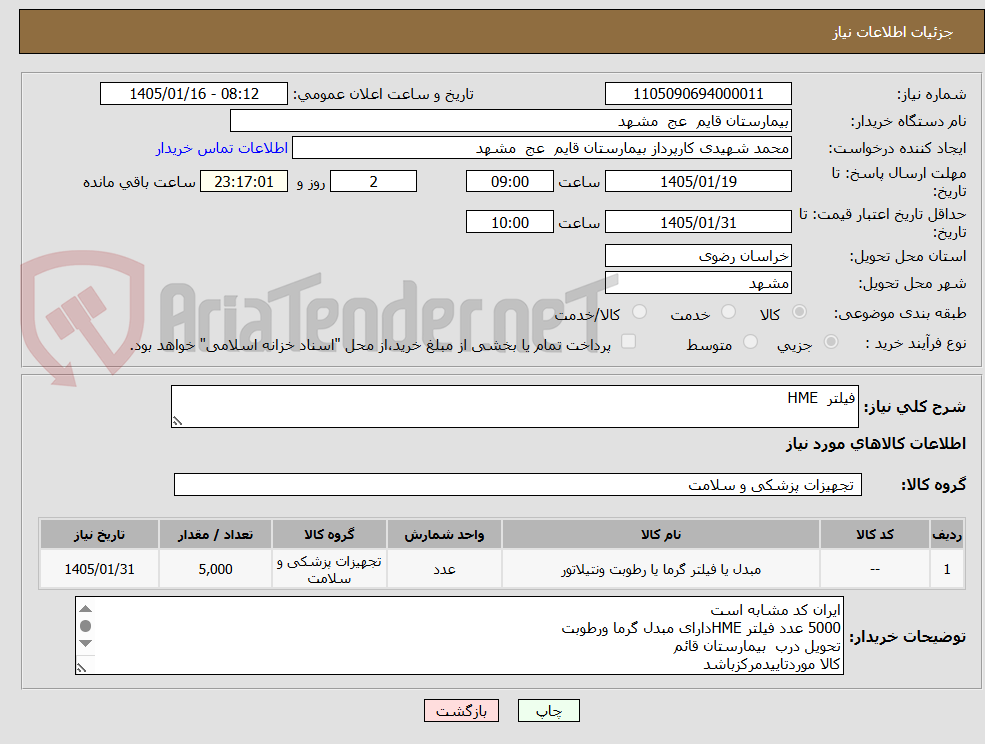Viewport: 985px width, 744px height.
Task: Click the announcement date 1405/01/16 - 08:12 field
Action: click(x=193, y=94)
